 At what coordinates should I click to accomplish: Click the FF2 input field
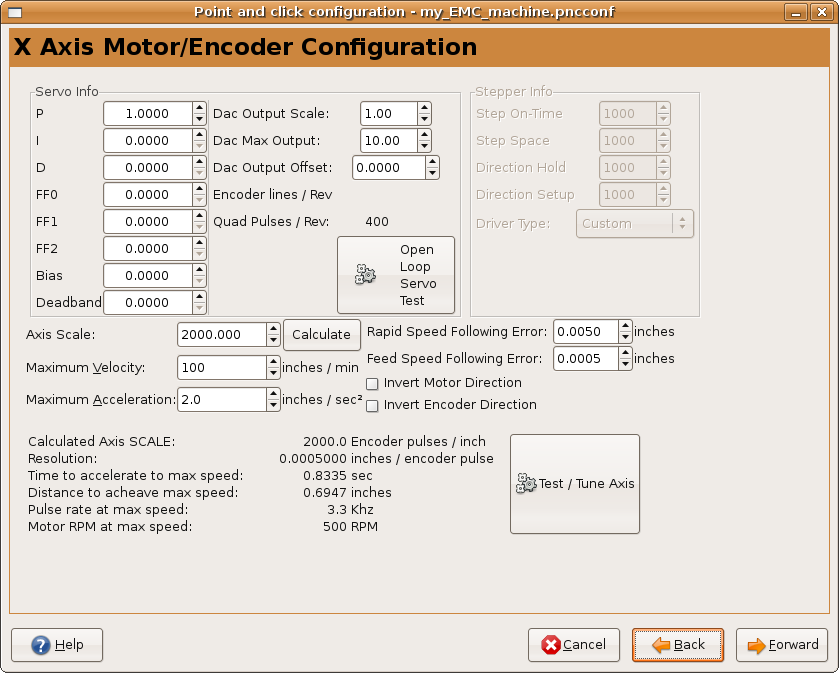(148, 249)
